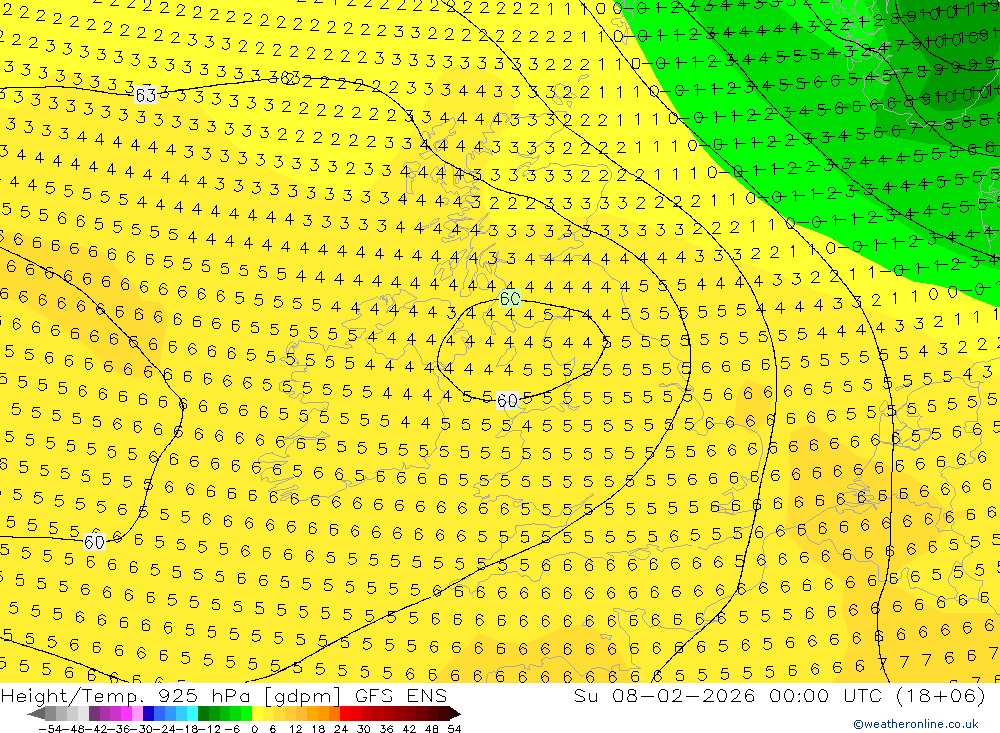Click the gray left arrow end of colour bar
This screenshot has height=733, width=1000.
(36, 713)
